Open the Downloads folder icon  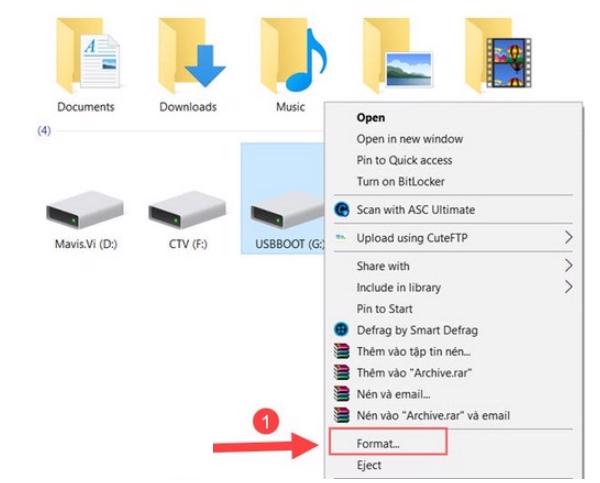pos(191,55)
